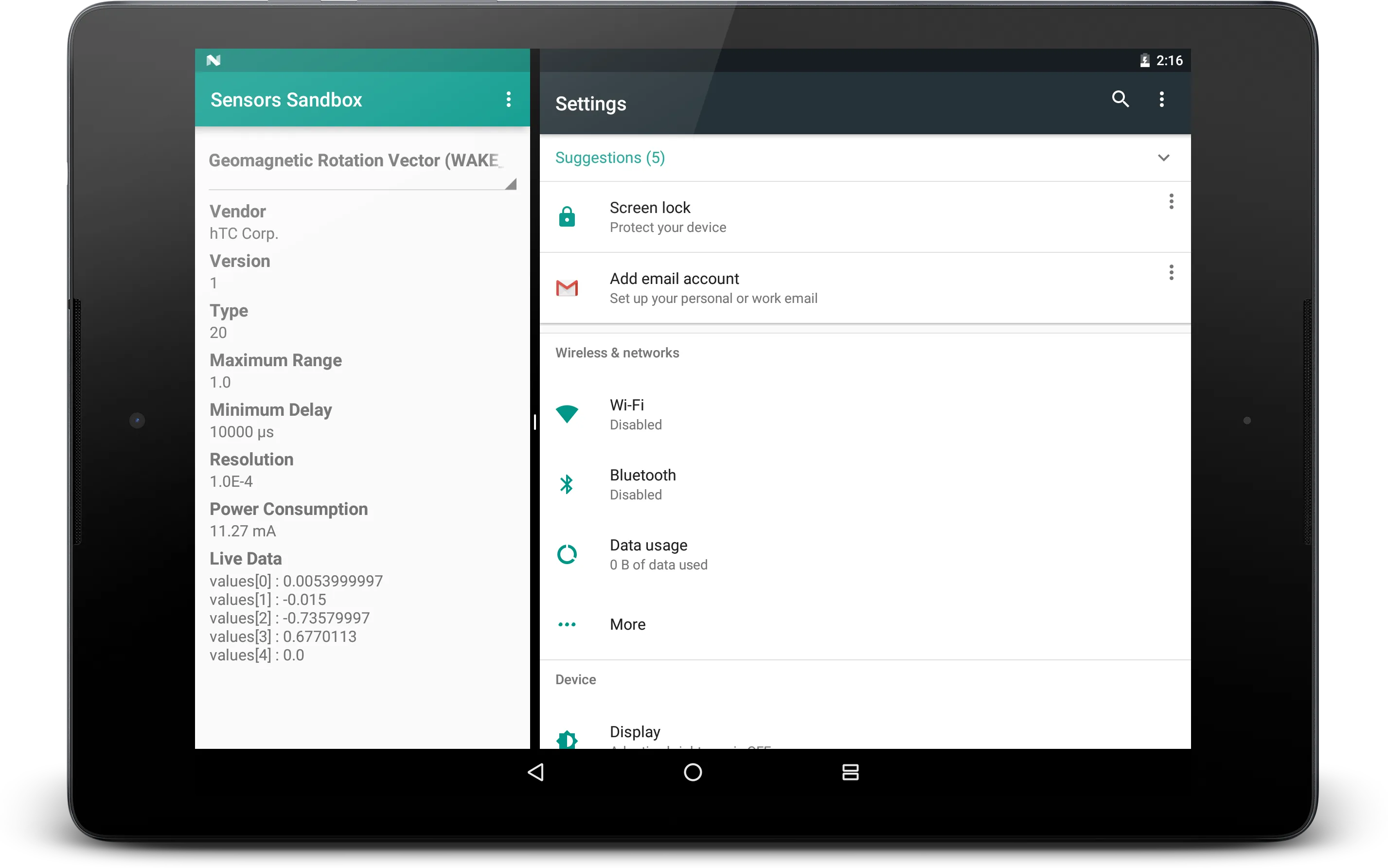Tap the Display brightness icon
The width and height of the screenshot is (1388, 868).
coord(567,740)
